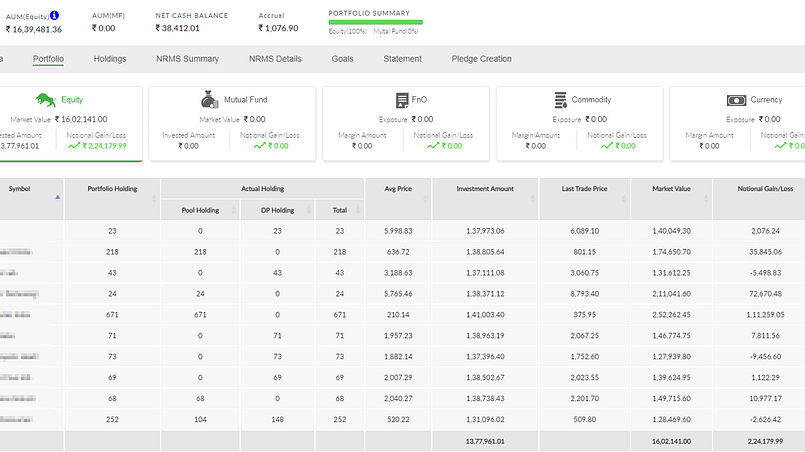Go to the Goals tab
The image size is (805, 452).
(x=342, y=59)
